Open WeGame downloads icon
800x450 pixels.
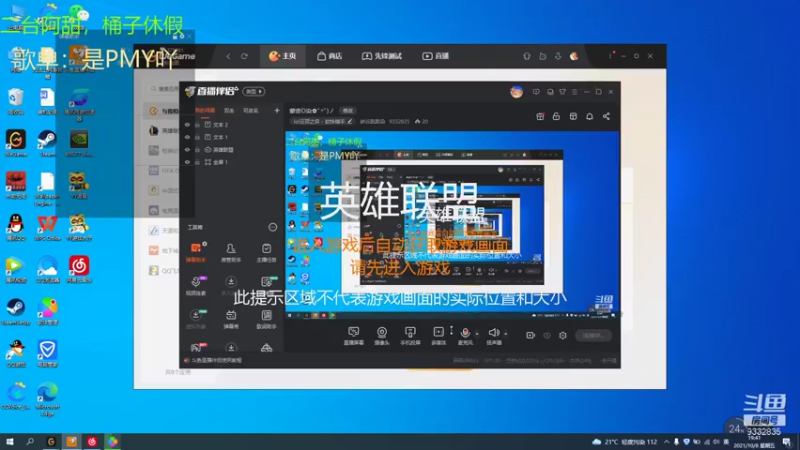[x=558, y=56]
